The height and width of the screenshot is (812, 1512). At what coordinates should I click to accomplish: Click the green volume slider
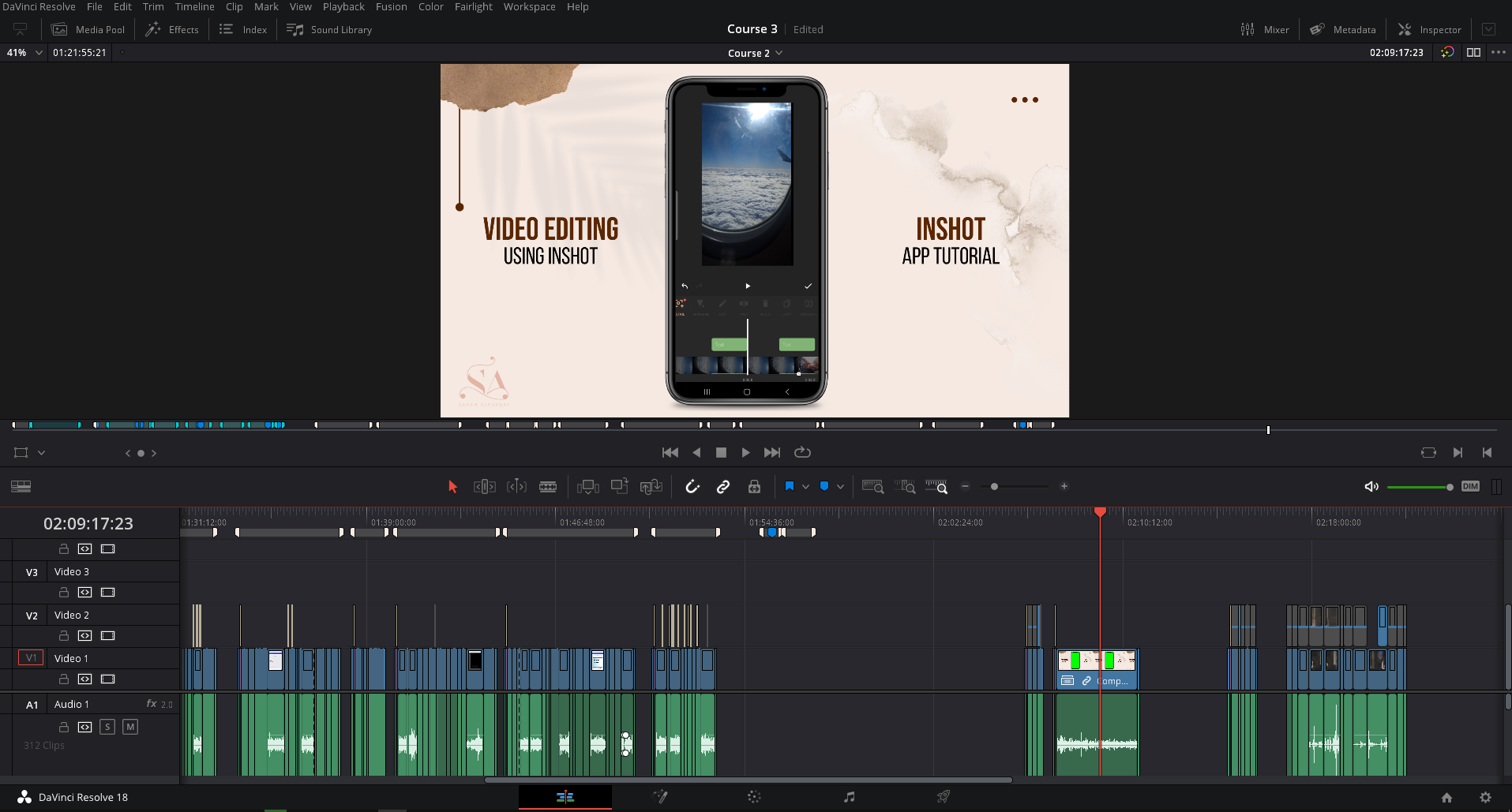point(1418,487)
